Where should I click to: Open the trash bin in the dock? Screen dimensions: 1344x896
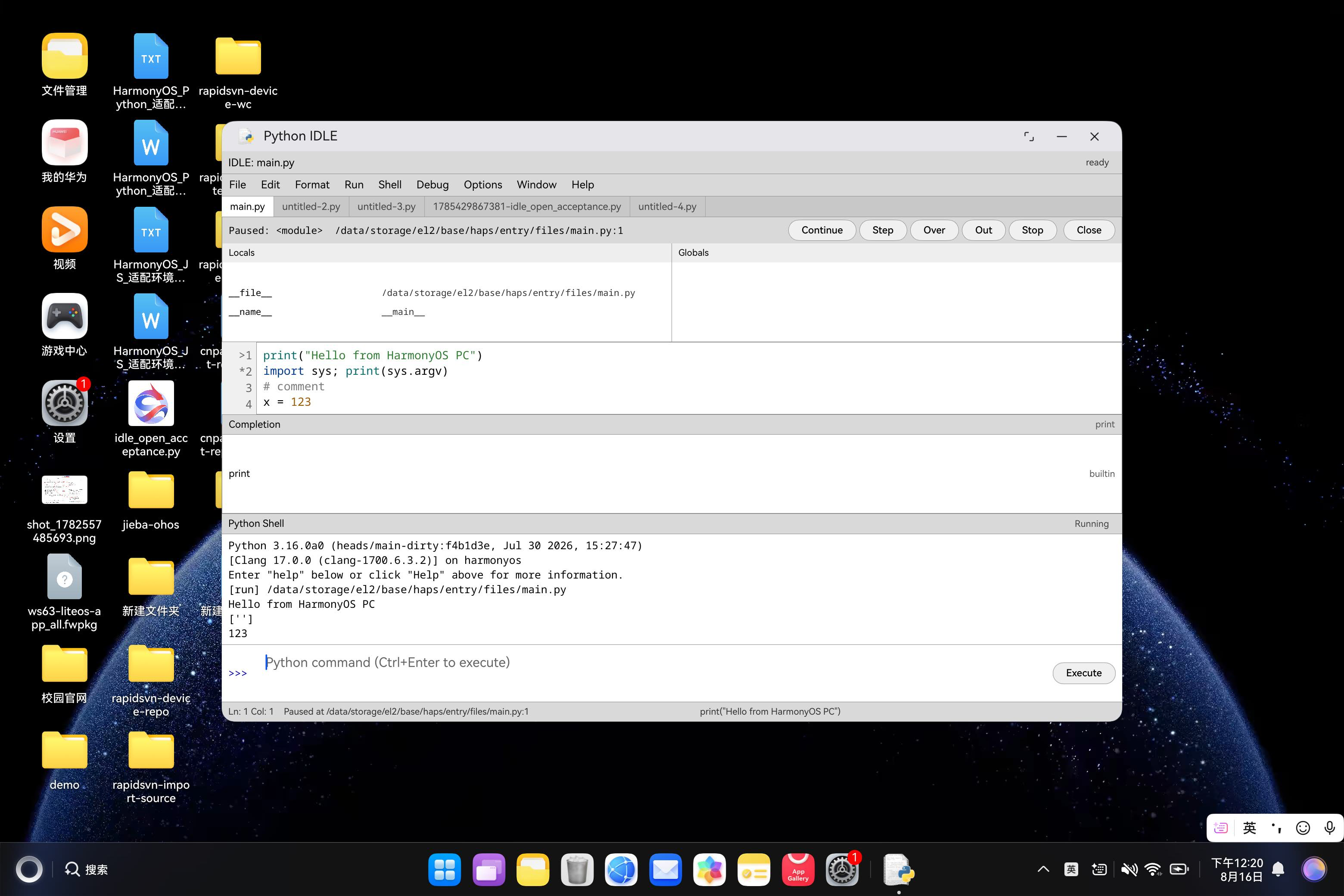[577, 870]
